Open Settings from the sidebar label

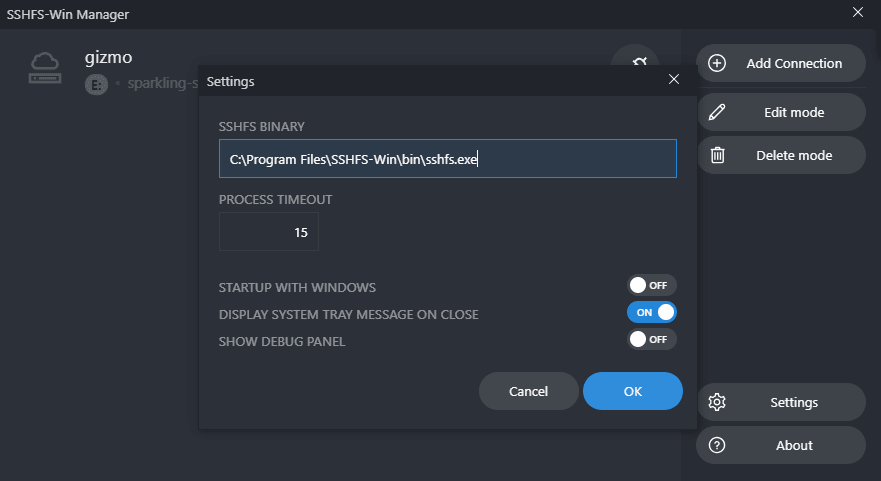pyautogui.click(x=794, y=402)
